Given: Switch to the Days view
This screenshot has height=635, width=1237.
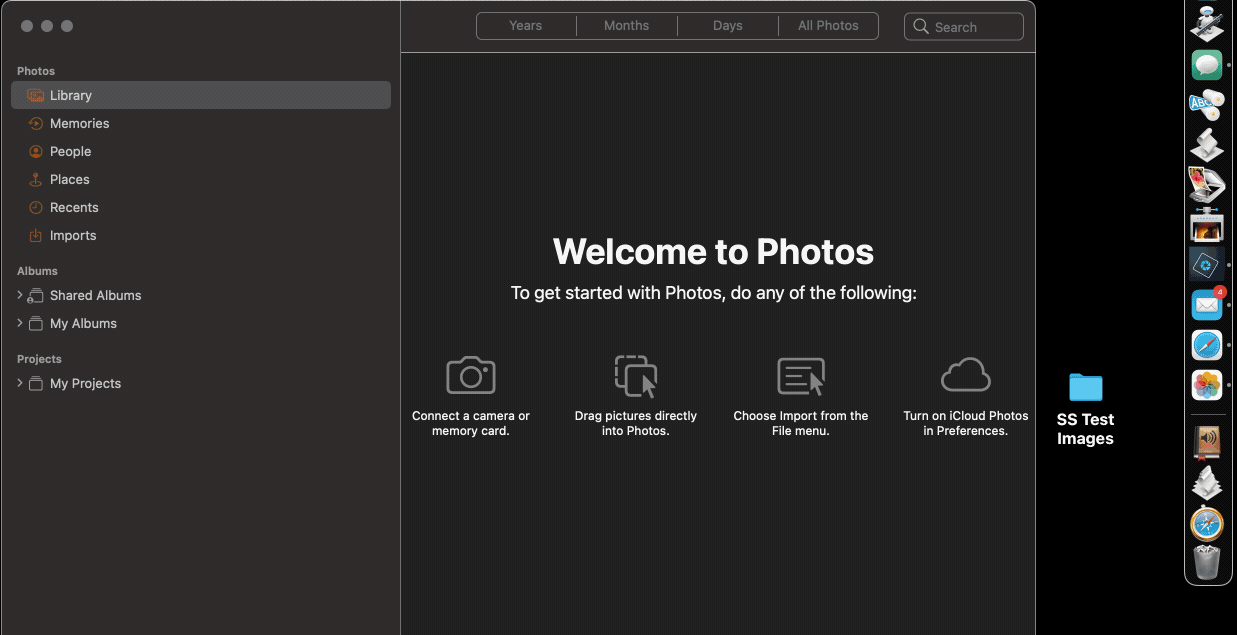Looking at the screenshot, I should click(x=728, y=26).
